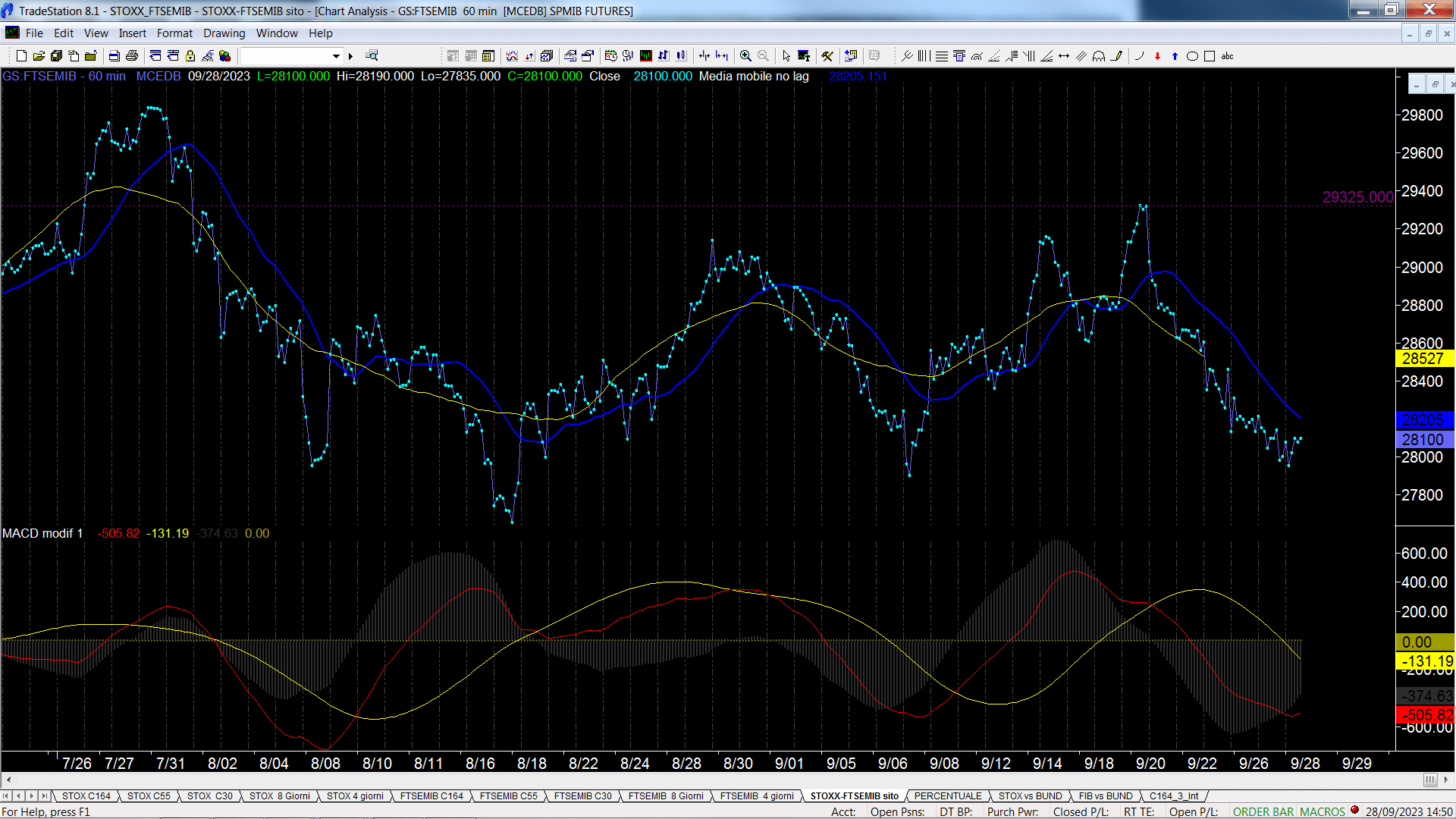Open the Drawing menu
This screenshot has width=1456, height=819.
[x=224, y=33]
